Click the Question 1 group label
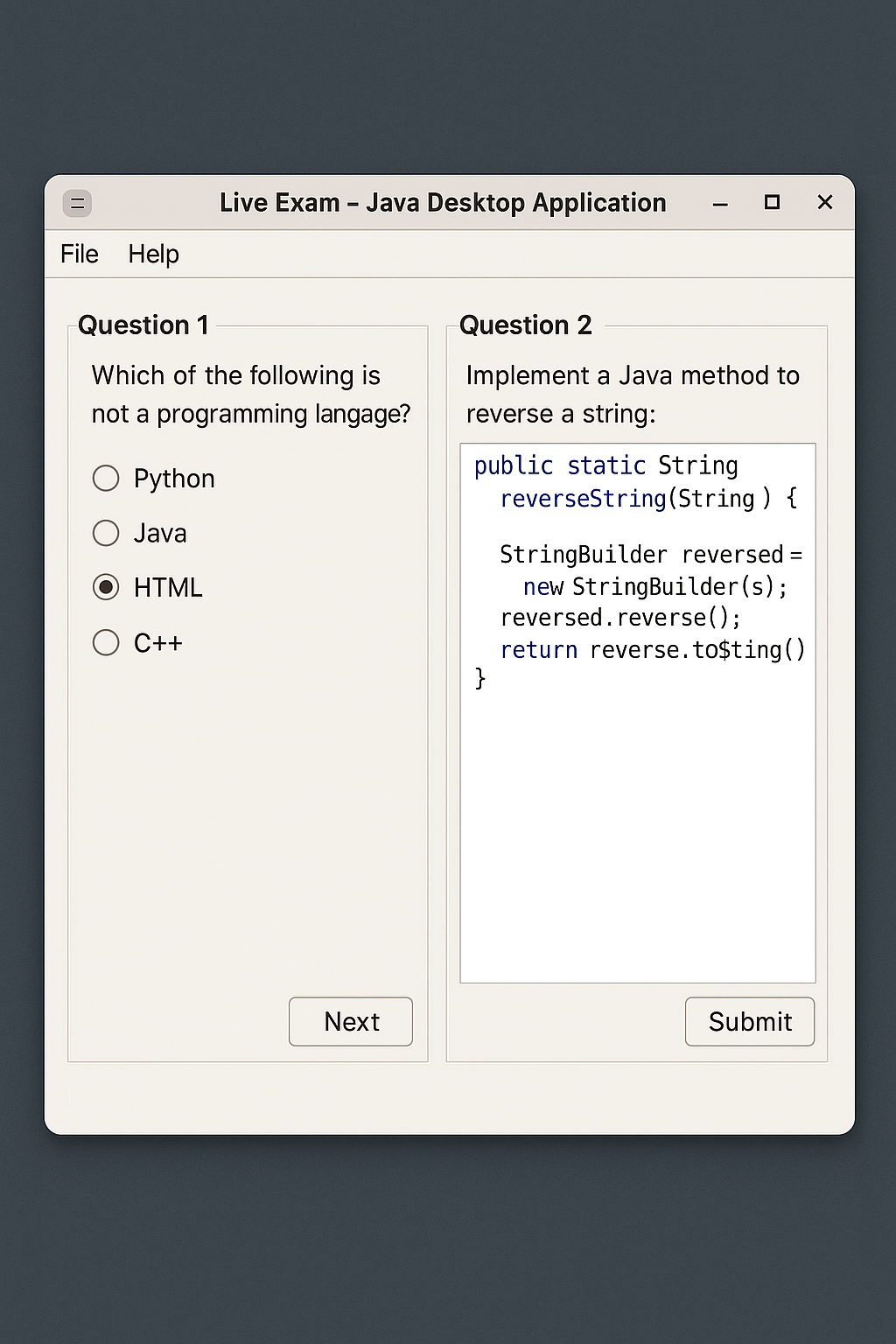 (x=143, y=325)
